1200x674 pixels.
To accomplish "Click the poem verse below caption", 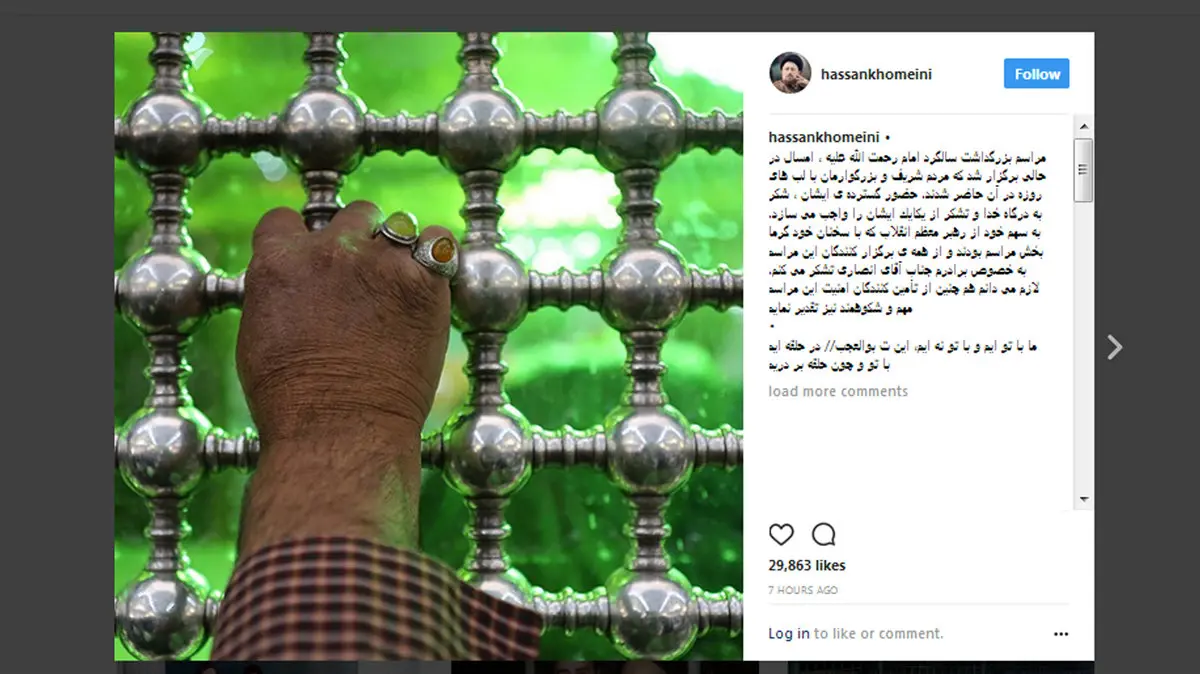I will [x=919, y=355].
